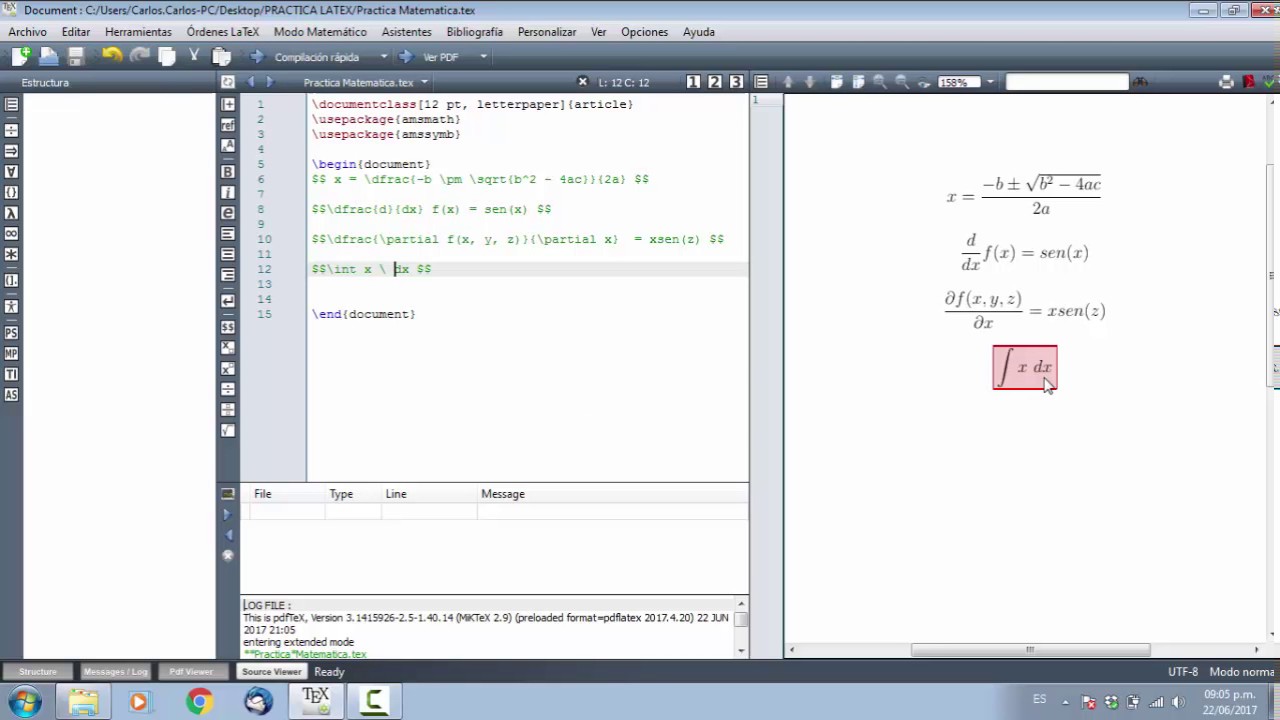Toggle bookmark 3 in the editor header
This screenshot has height=720, width=1280.
(737, 82)
